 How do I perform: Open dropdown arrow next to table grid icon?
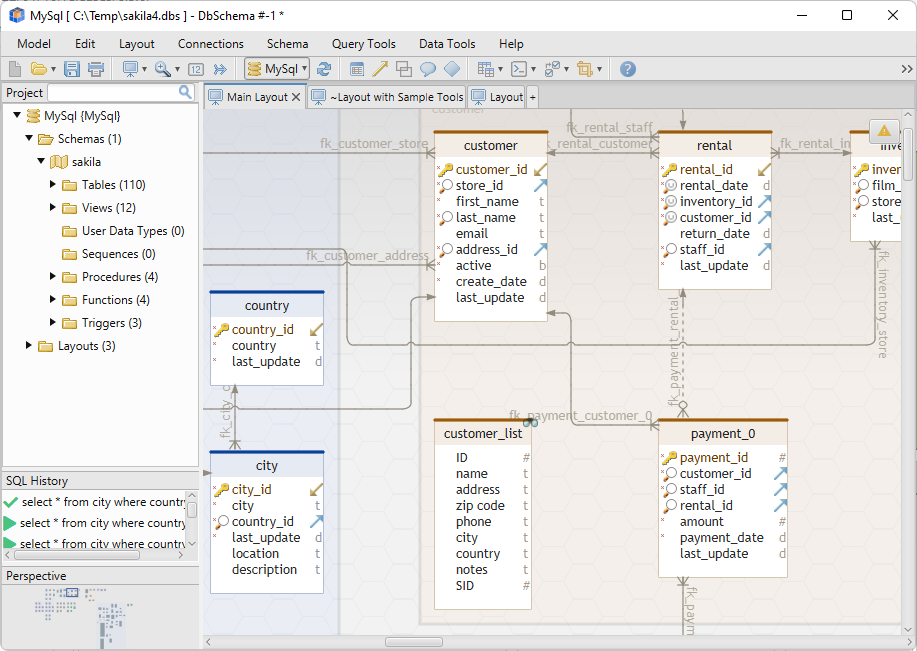coord(500,70)
